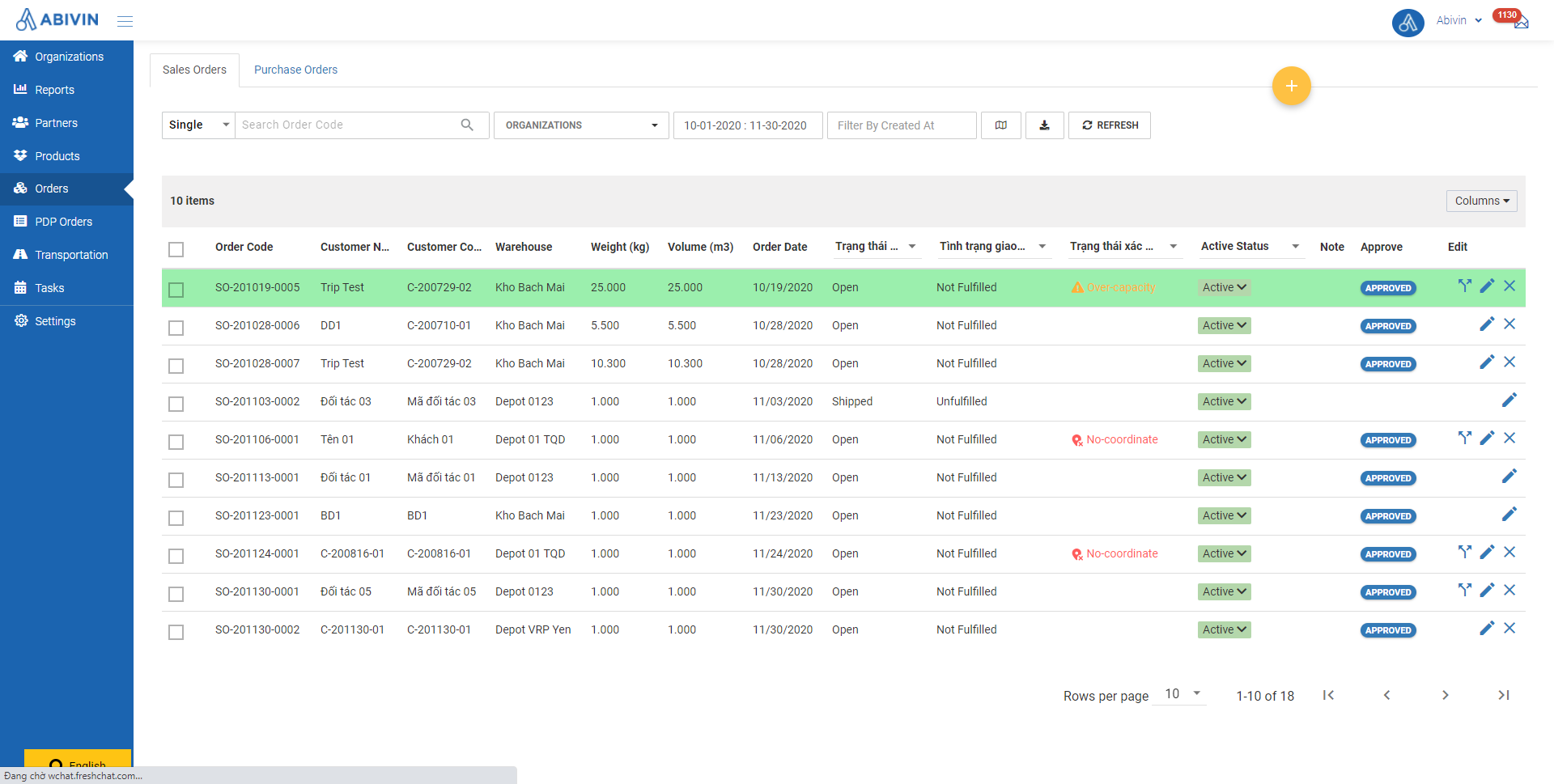Click the yellow add order button
The image size is (1554, 784).
point(1291,86)
